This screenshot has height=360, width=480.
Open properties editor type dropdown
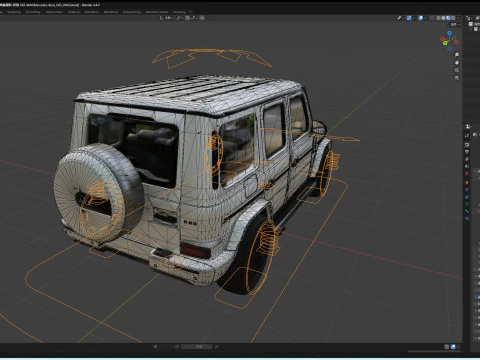pos(468,126)
